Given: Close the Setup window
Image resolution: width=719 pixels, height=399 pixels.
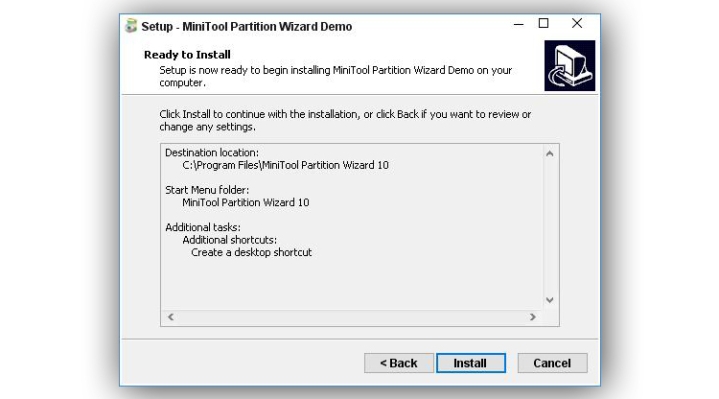Looking at the screenshot, I should coord(577,24).
